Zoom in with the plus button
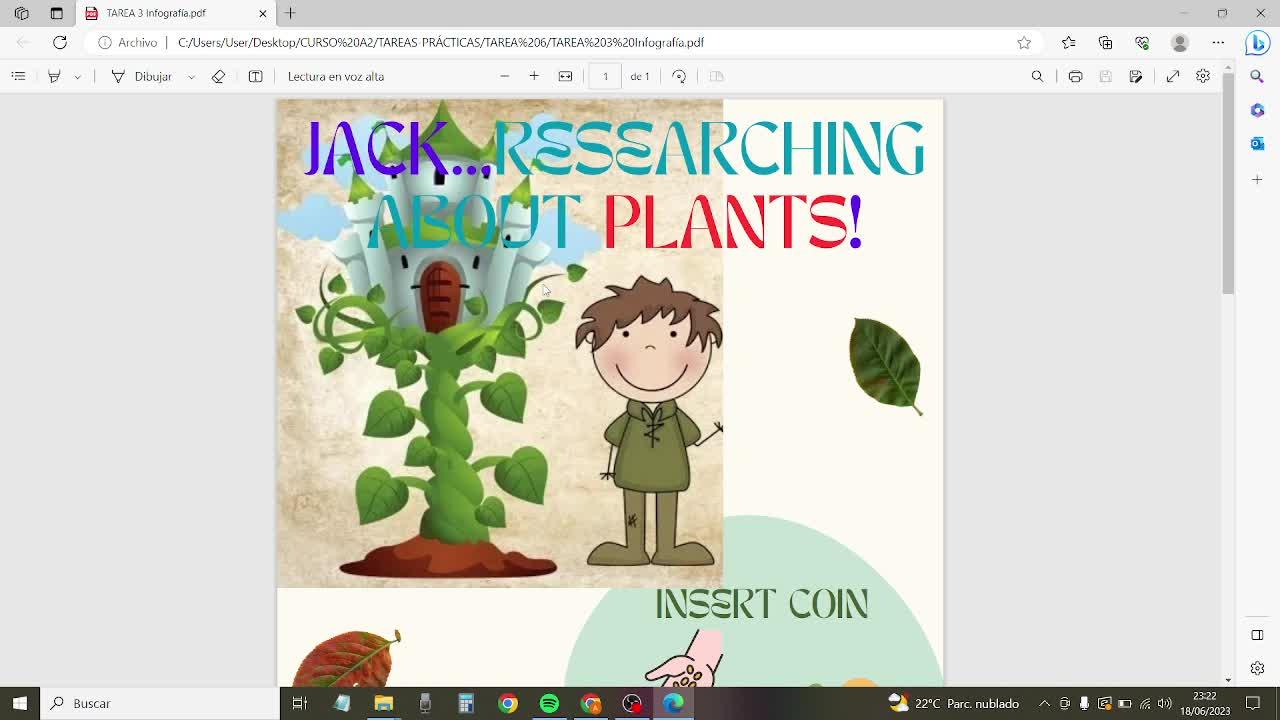The height and width of the screenshot is (720, 1280). pos(534,76)
